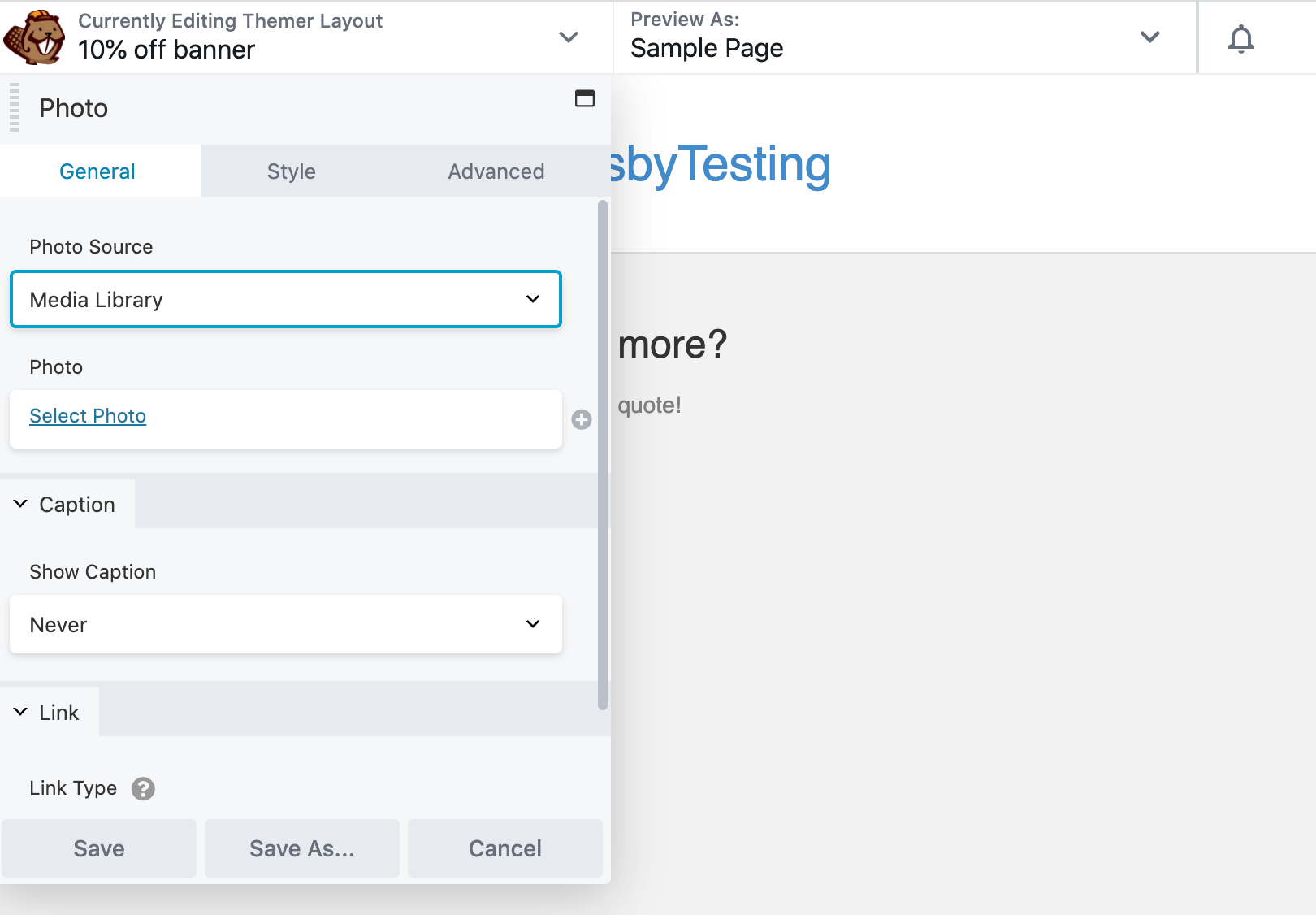
Task: Click the plus icon beside Select Photo
Action: (581, 419)
